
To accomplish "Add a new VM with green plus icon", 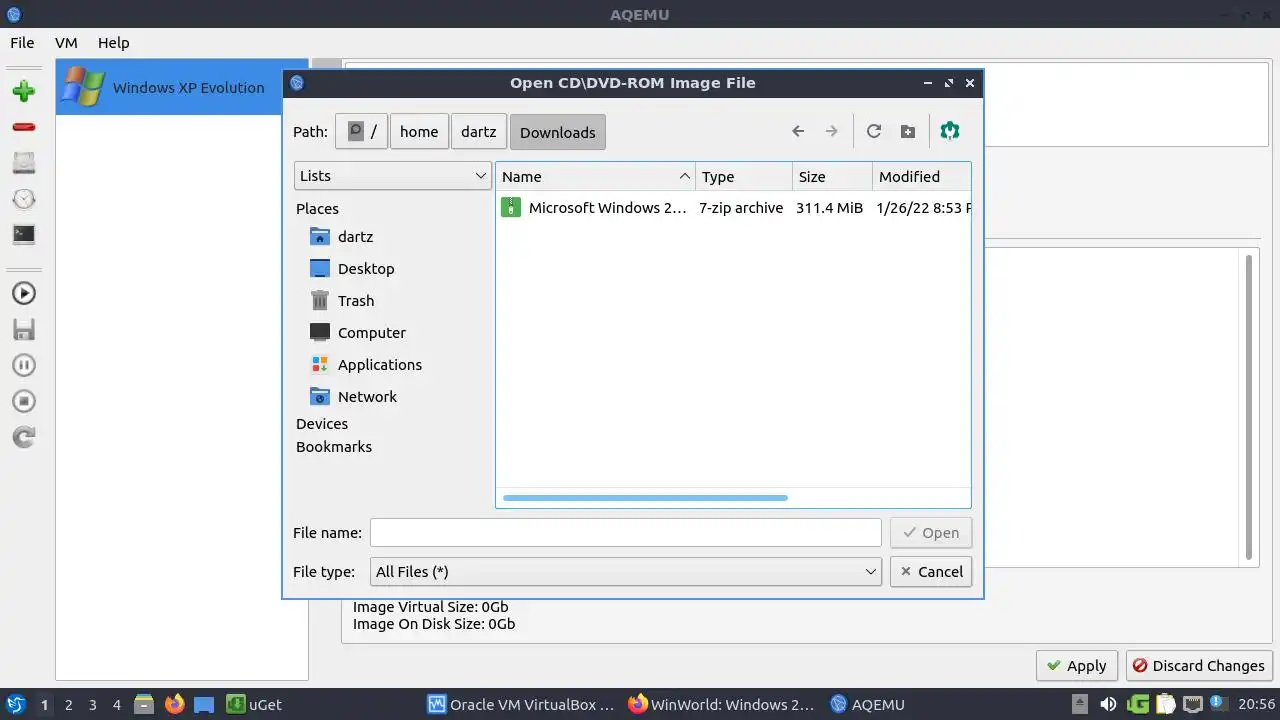I will pos(24,91).
